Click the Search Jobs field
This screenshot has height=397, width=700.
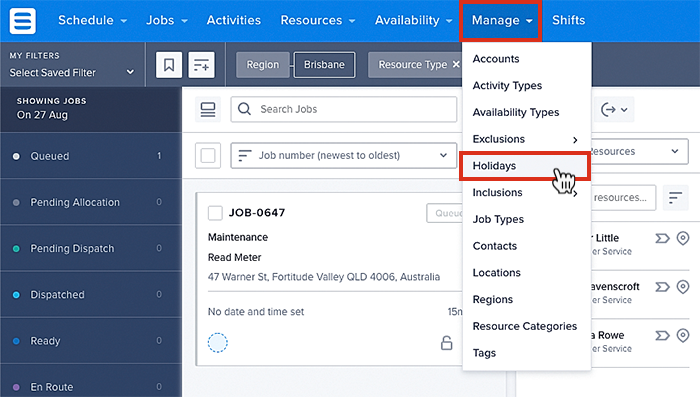pyautogui.click(x=344, y=109)
